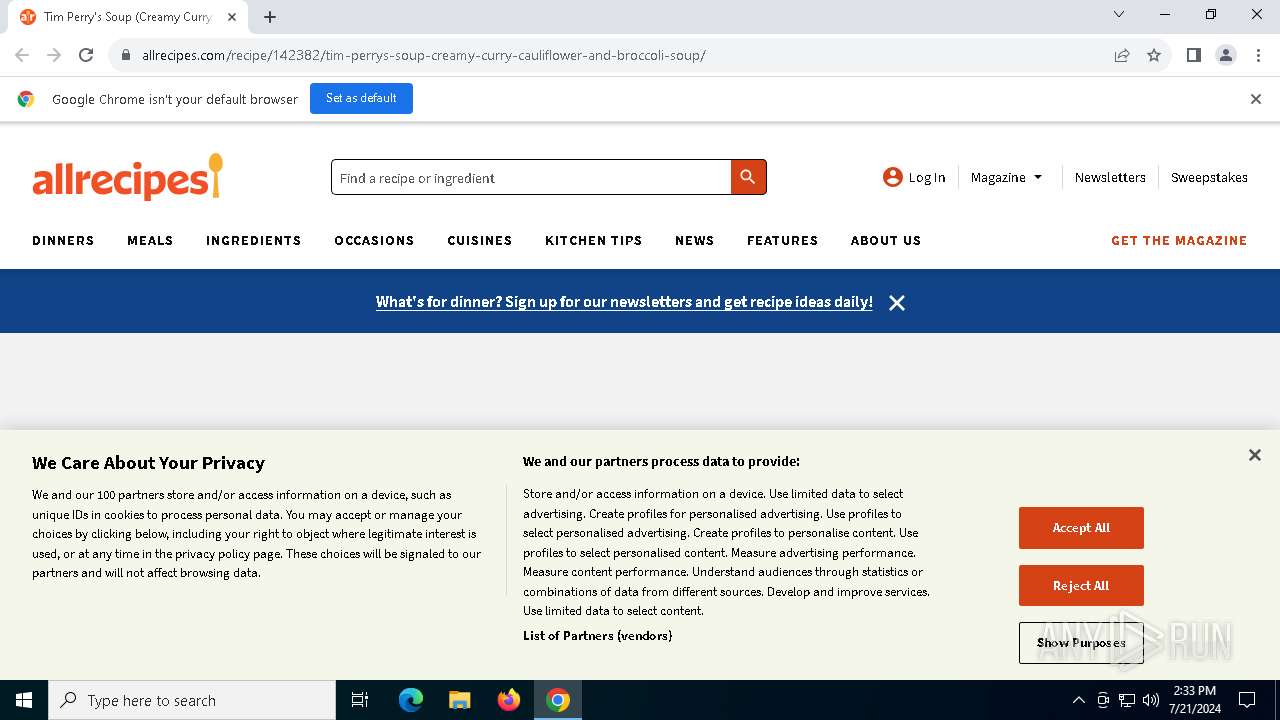
Task: Launch Firefox from the taskbar
Action: pyautogui.click(x=509, y=700)
